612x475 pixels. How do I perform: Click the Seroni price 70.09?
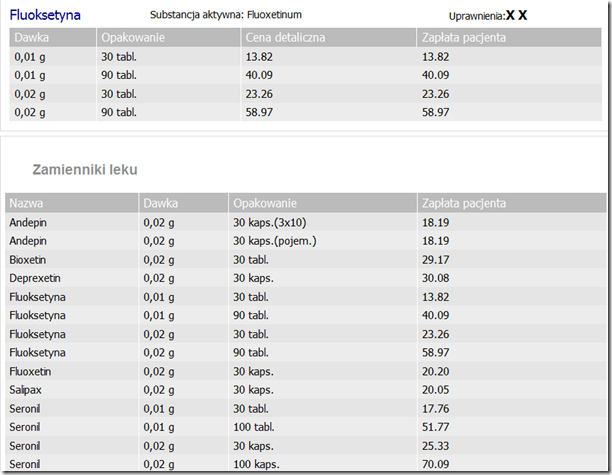(436, 464)
